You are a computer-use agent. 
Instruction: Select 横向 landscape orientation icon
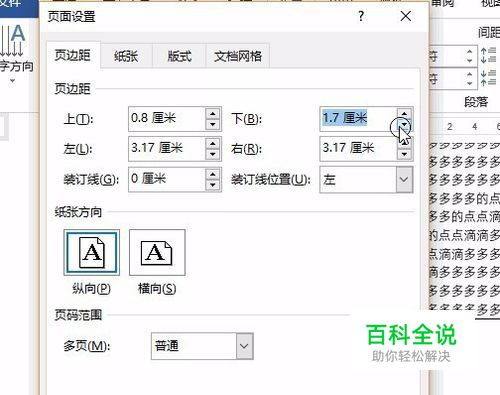point(157,252)
